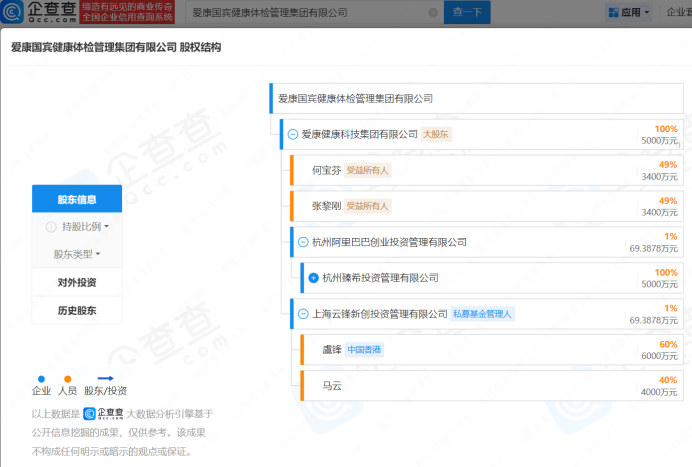Click the 中国香港 tag
Viewport: 692px width, 467px height.
364,350
